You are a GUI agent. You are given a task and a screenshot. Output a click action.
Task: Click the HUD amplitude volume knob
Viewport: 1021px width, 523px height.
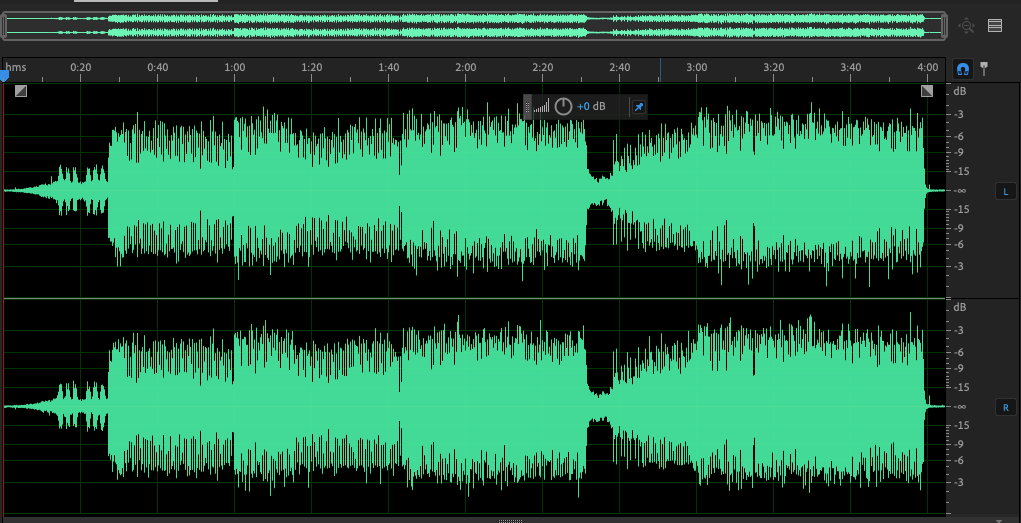tap(564, 107)
